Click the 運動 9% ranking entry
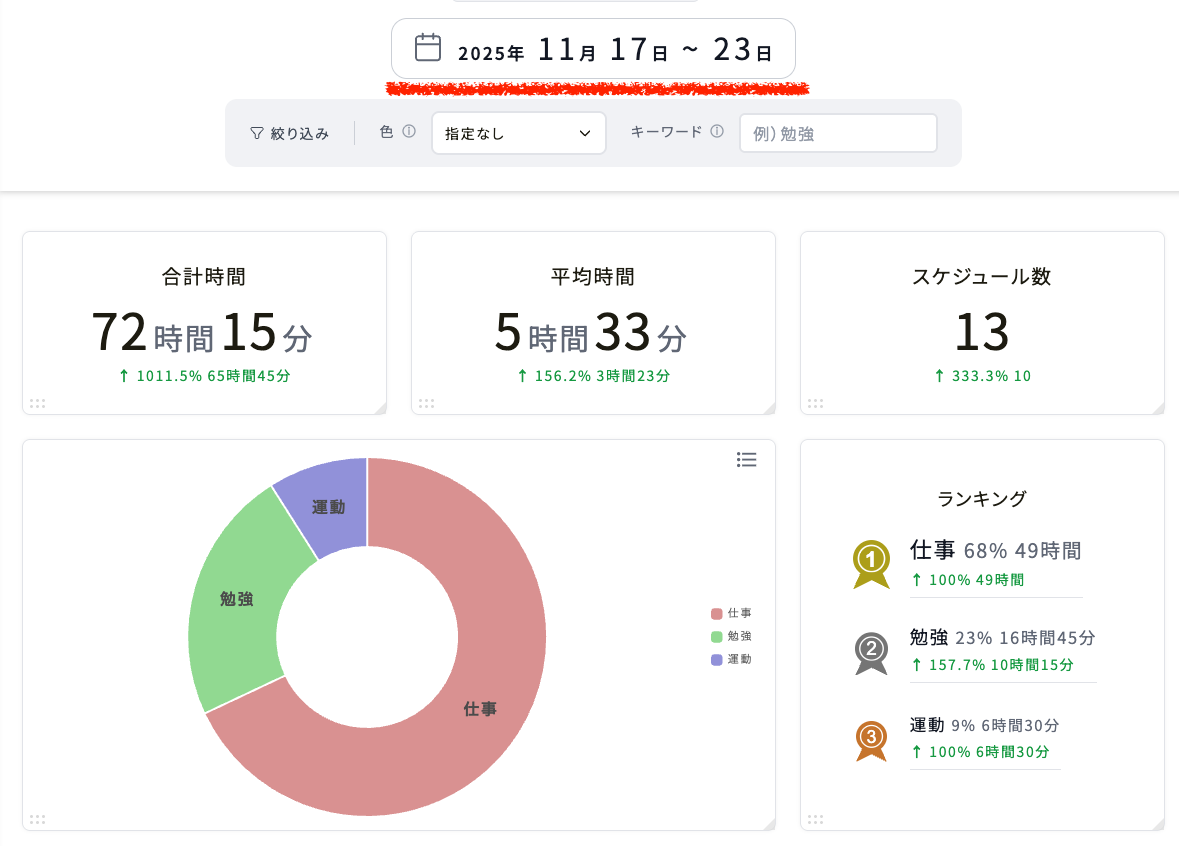The width and height of the screenshot is (1179, 846). click(985, 738)
